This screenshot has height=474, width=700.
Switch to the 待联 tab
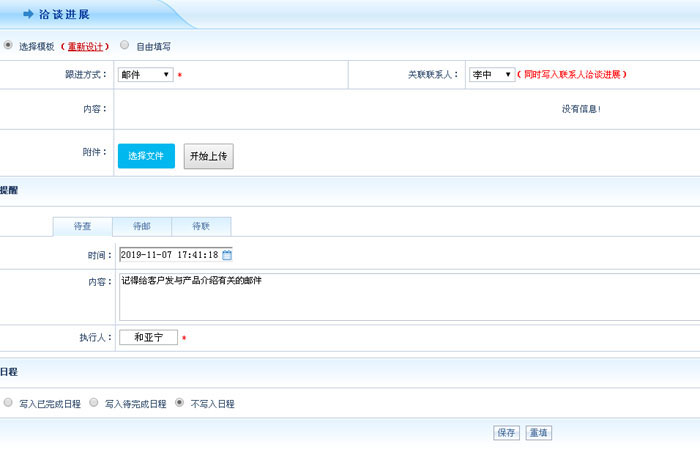[x=201, y=227]
